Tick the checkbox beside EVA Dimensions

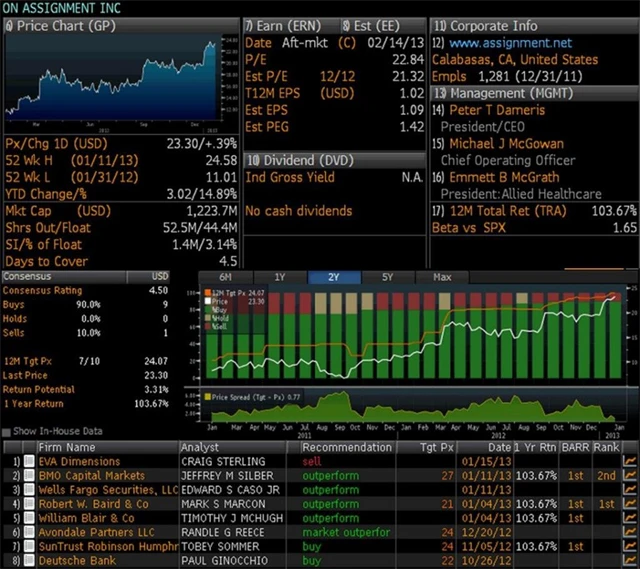[x=30, y=462]
